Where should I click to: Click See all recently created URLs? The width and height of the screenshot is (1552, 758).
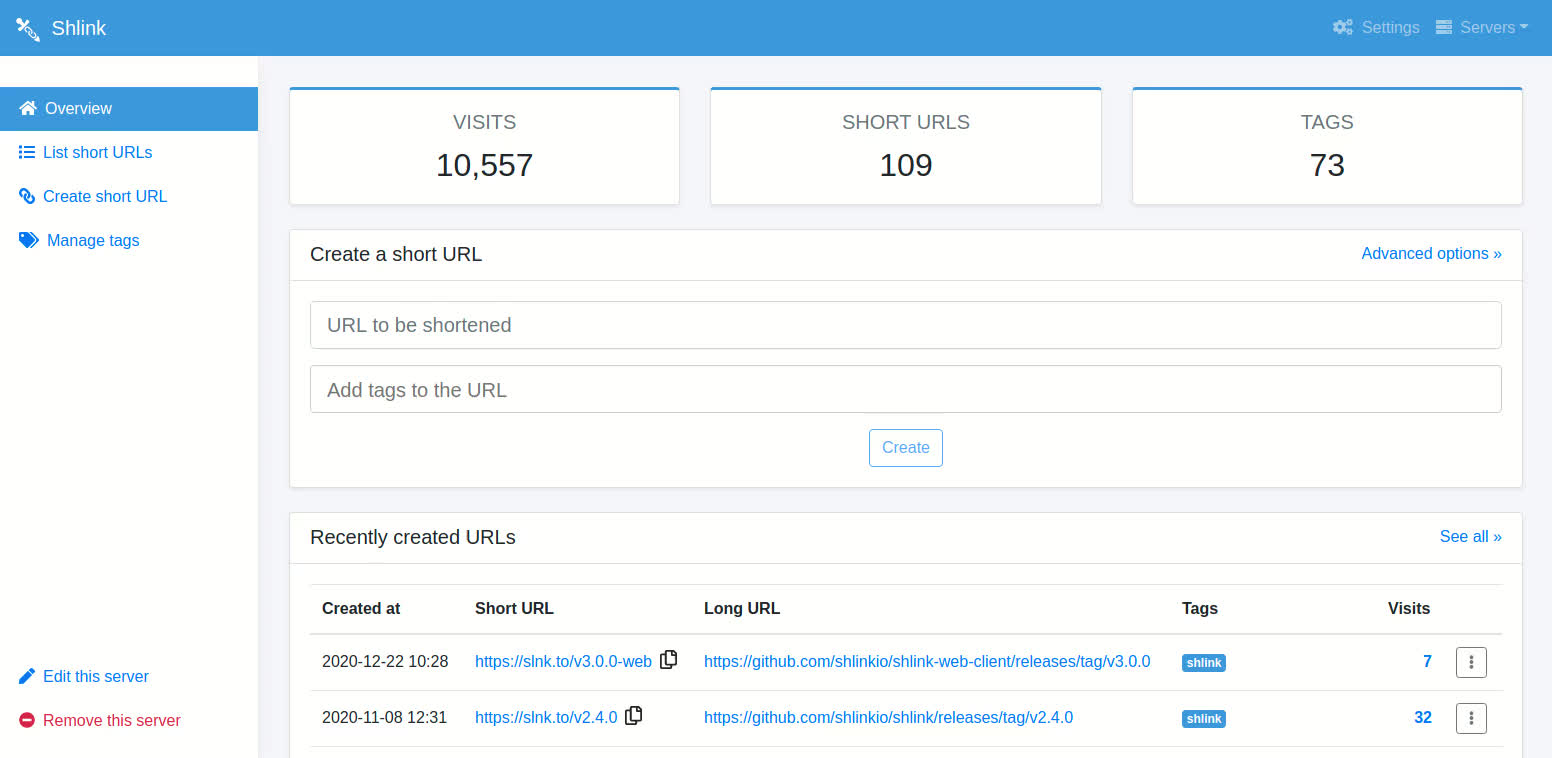tap(1470, 537)
